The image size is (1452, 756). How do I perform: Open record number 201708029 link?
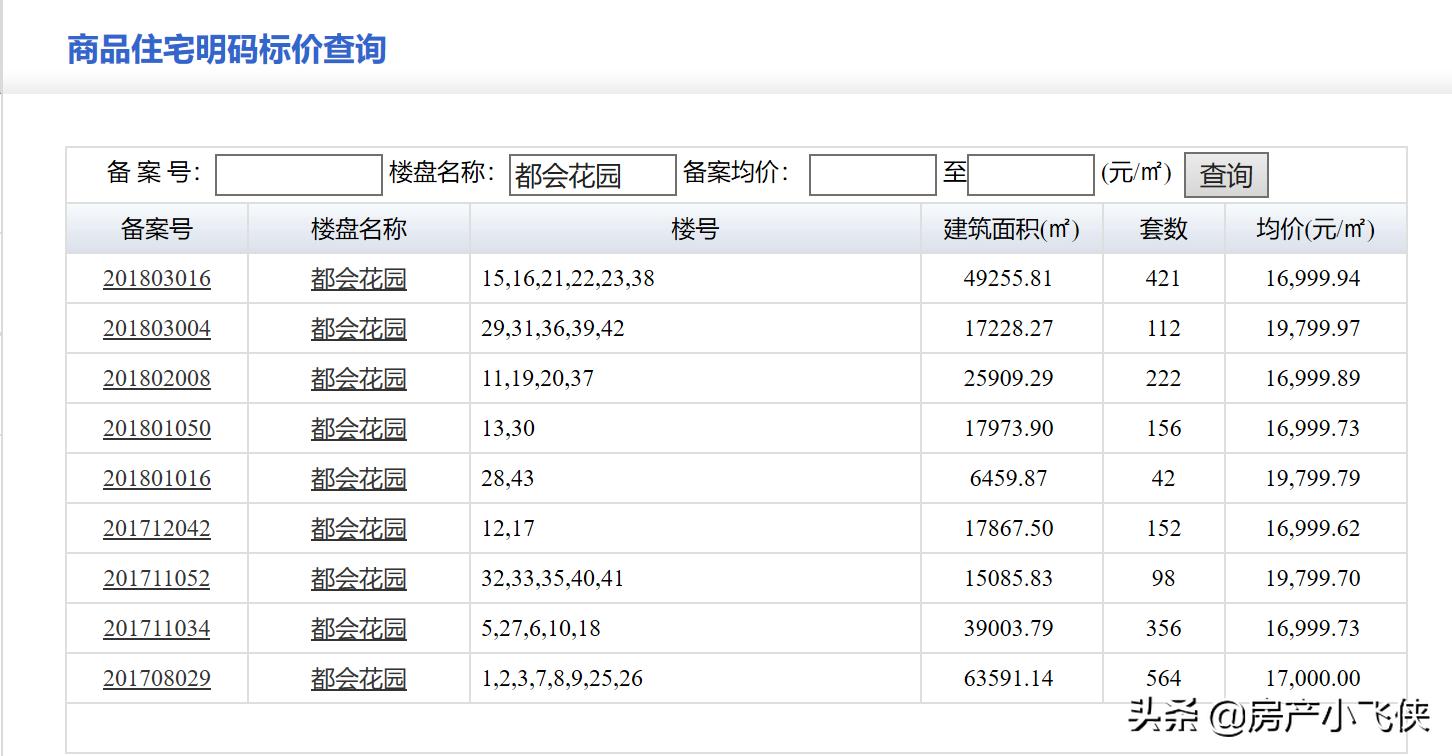pos(157,678)
